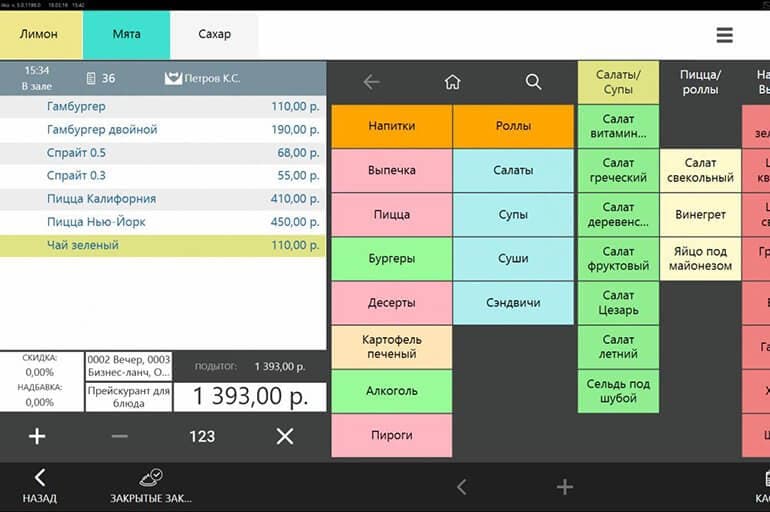
Task: Add Салат деревенс... to order
Action: point(618,215)
